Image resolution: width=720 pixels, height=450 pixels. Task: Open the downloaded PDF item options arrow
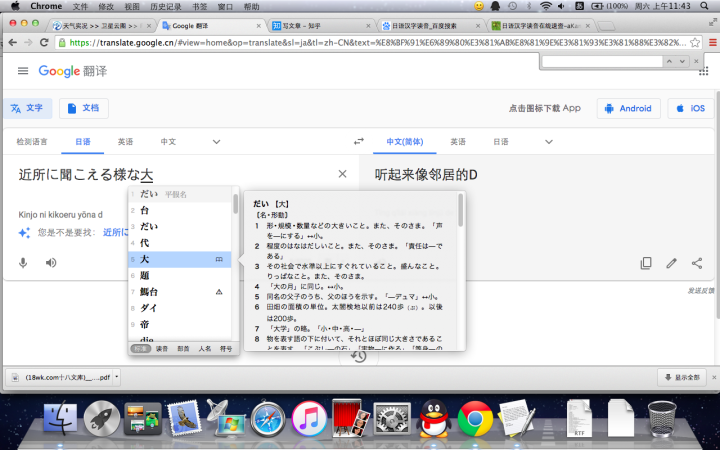pyautogui.click(x=117, y=377)
